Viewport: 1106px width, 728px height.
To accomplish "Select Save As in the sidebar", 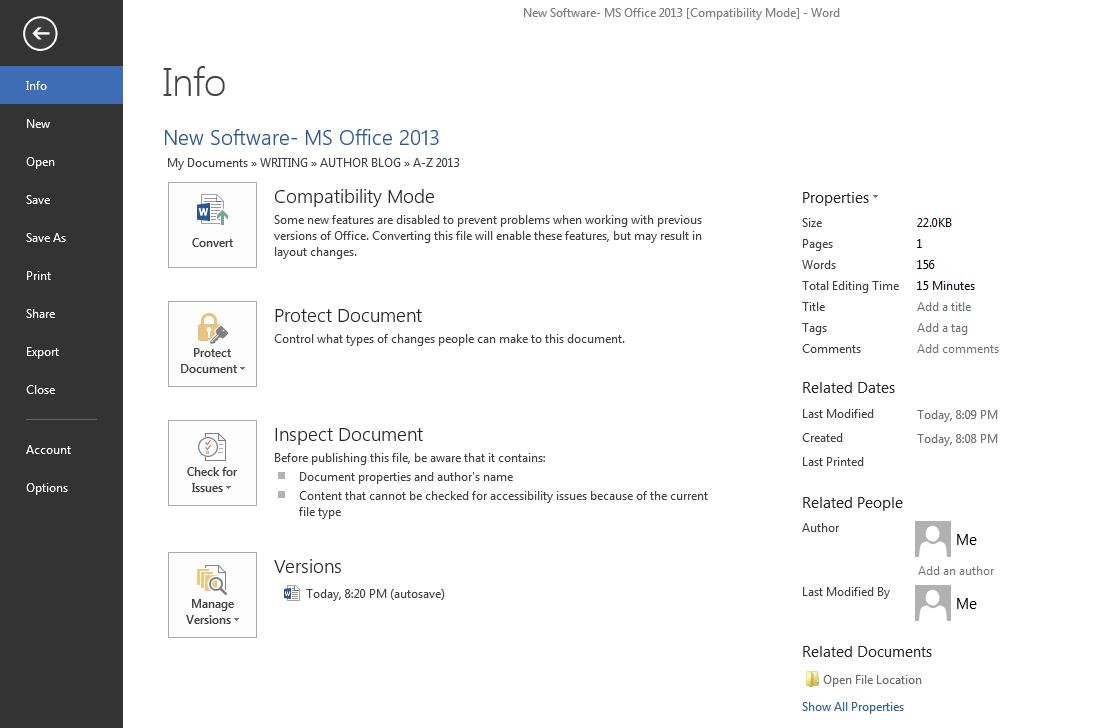I will tap(46, 238).
